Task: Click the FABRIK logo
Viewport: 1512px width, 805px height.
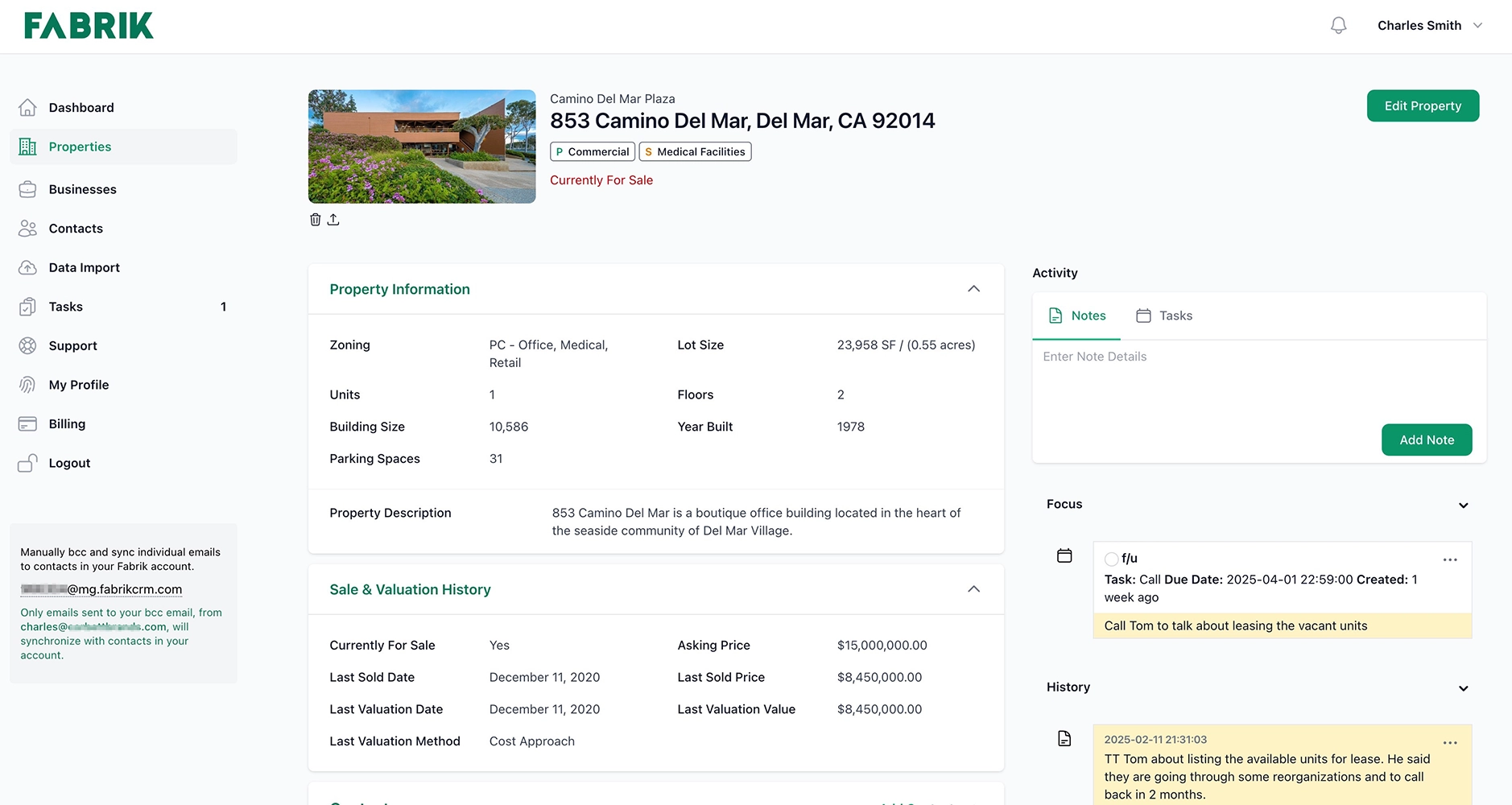Action: click(x=89, y=26)
